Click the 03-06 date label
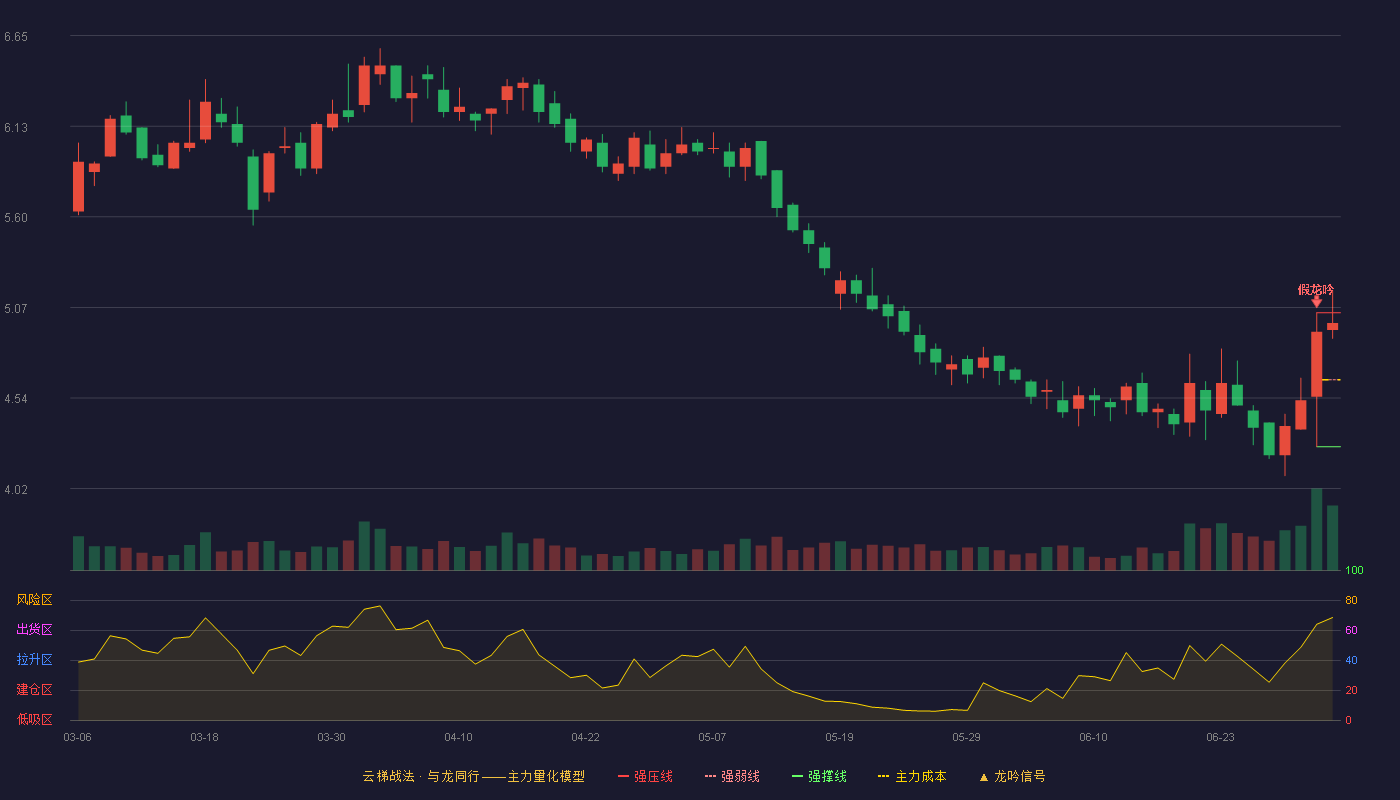The image size is (1400, 800). point(77,737)
